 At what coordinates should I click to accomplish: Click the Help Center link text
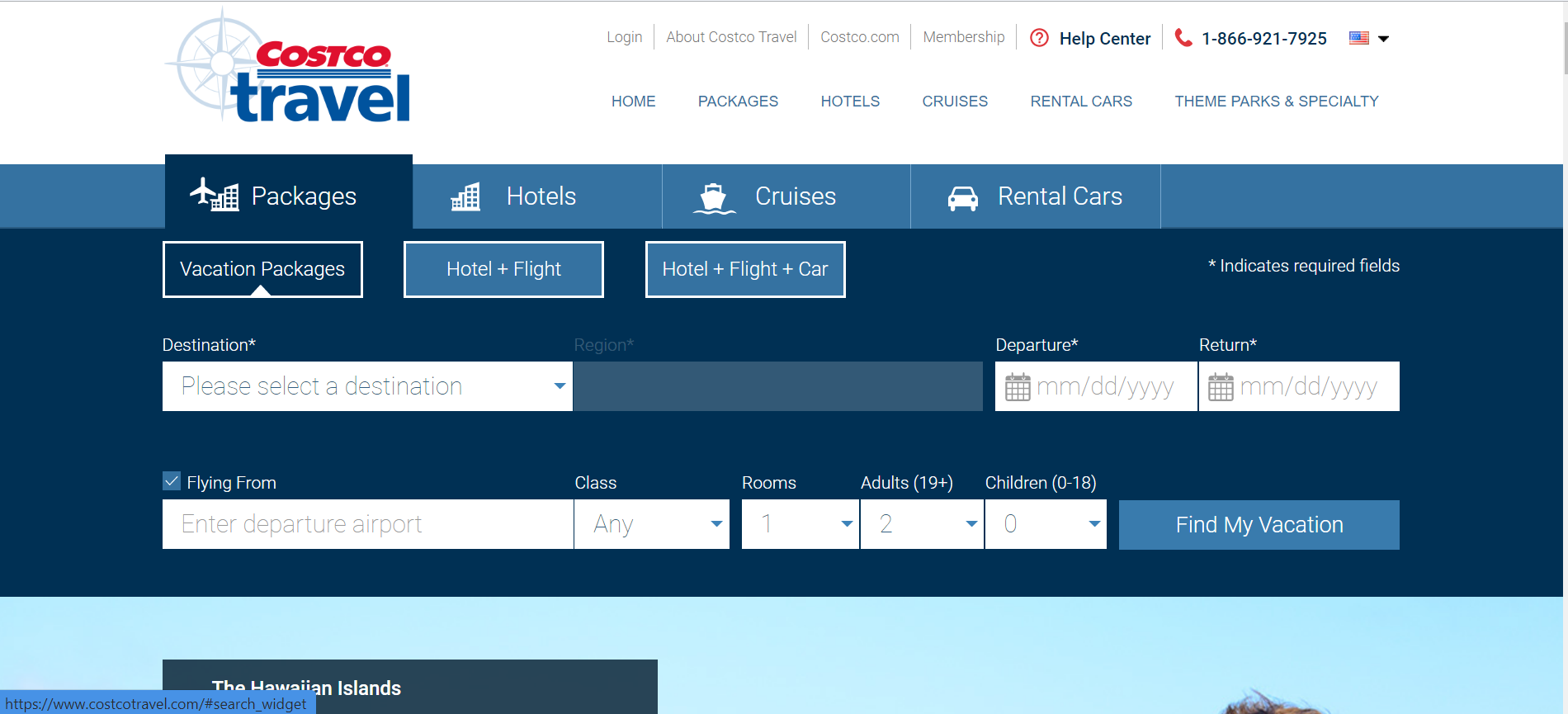tap(1105, 39)
